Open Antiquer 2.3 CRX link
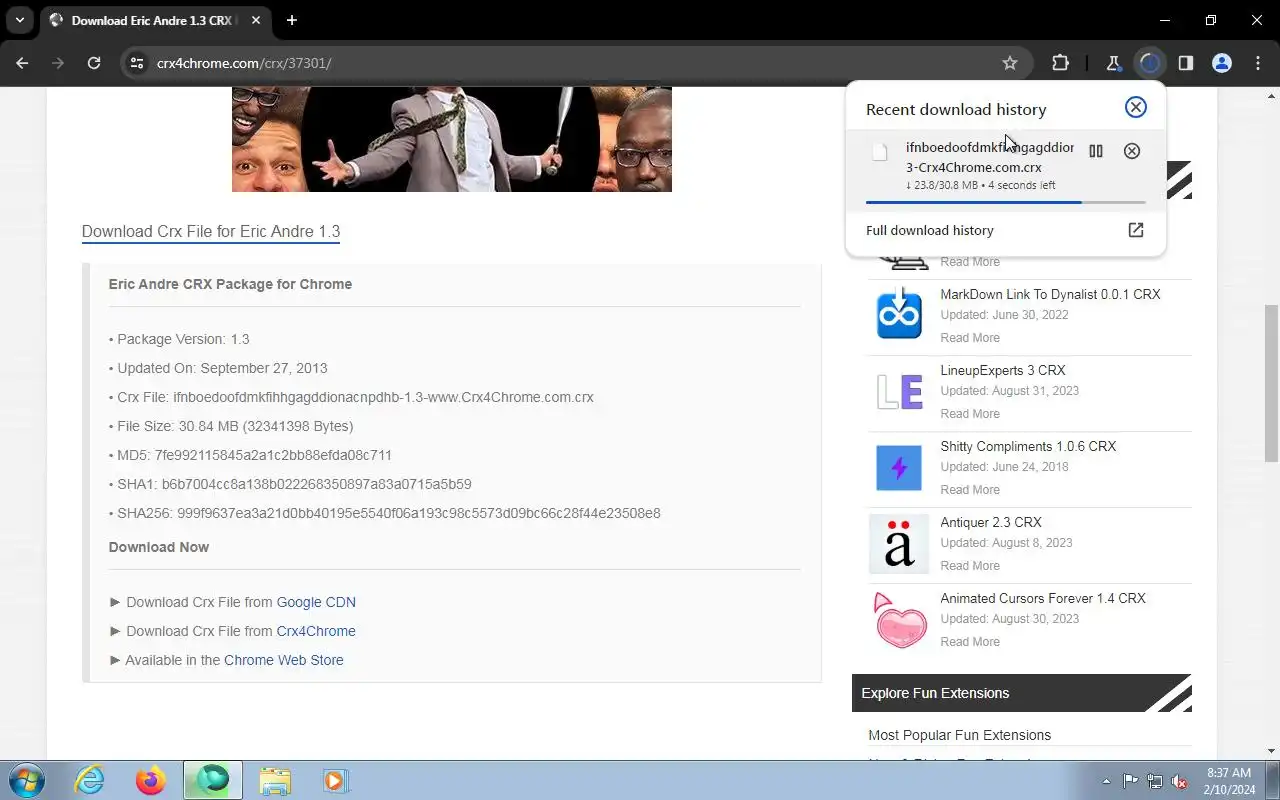Viewport: 1280px width, 800px height. point(991,522)
